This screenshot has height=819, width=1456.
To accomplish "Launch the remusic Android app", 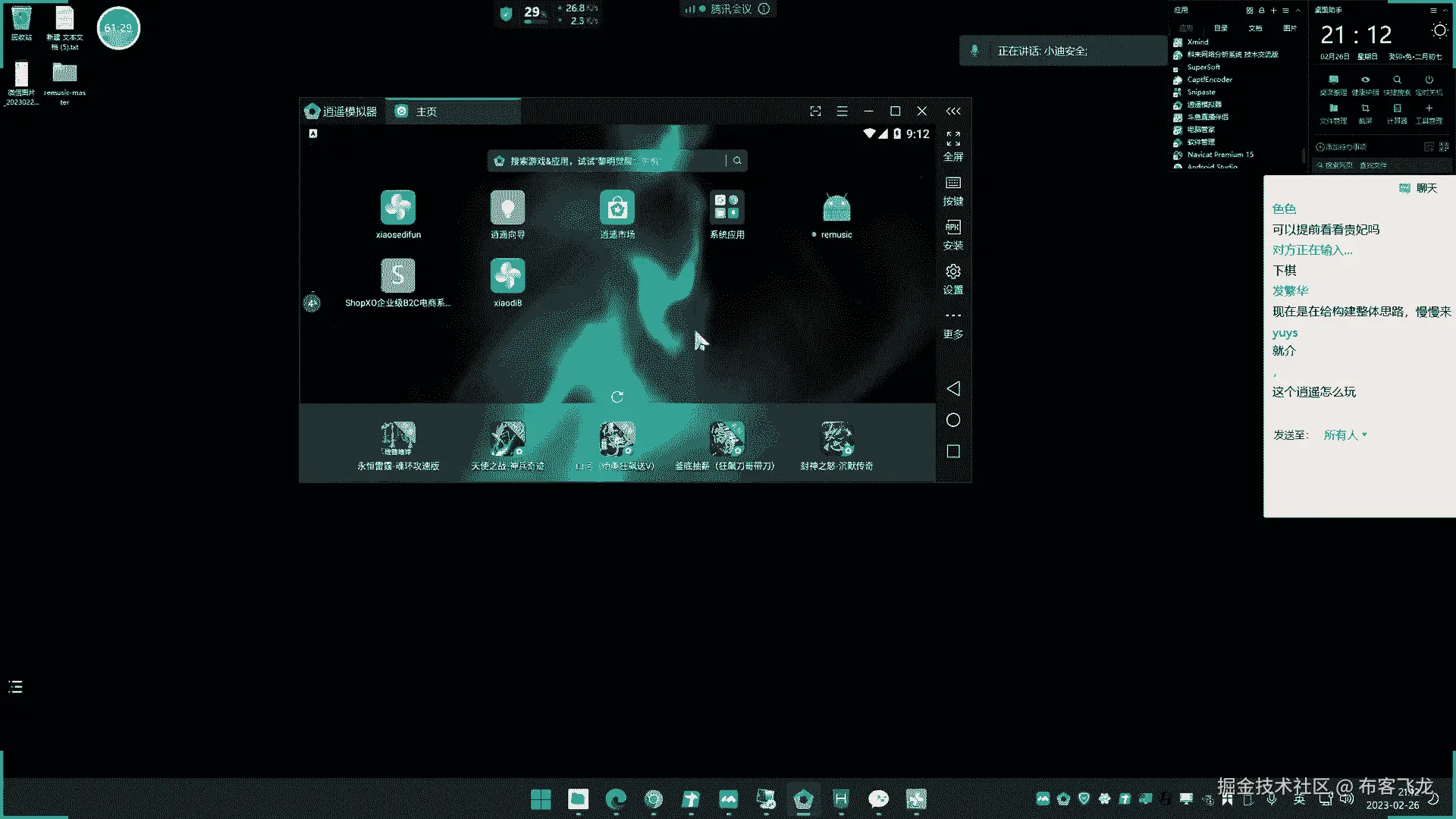I will tap(836, 208).
